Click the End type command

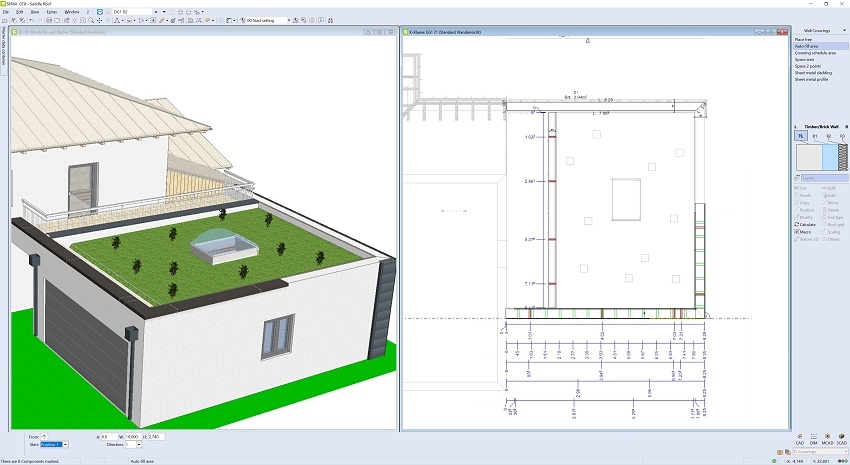pyautogui.click(x=833, y=217)
